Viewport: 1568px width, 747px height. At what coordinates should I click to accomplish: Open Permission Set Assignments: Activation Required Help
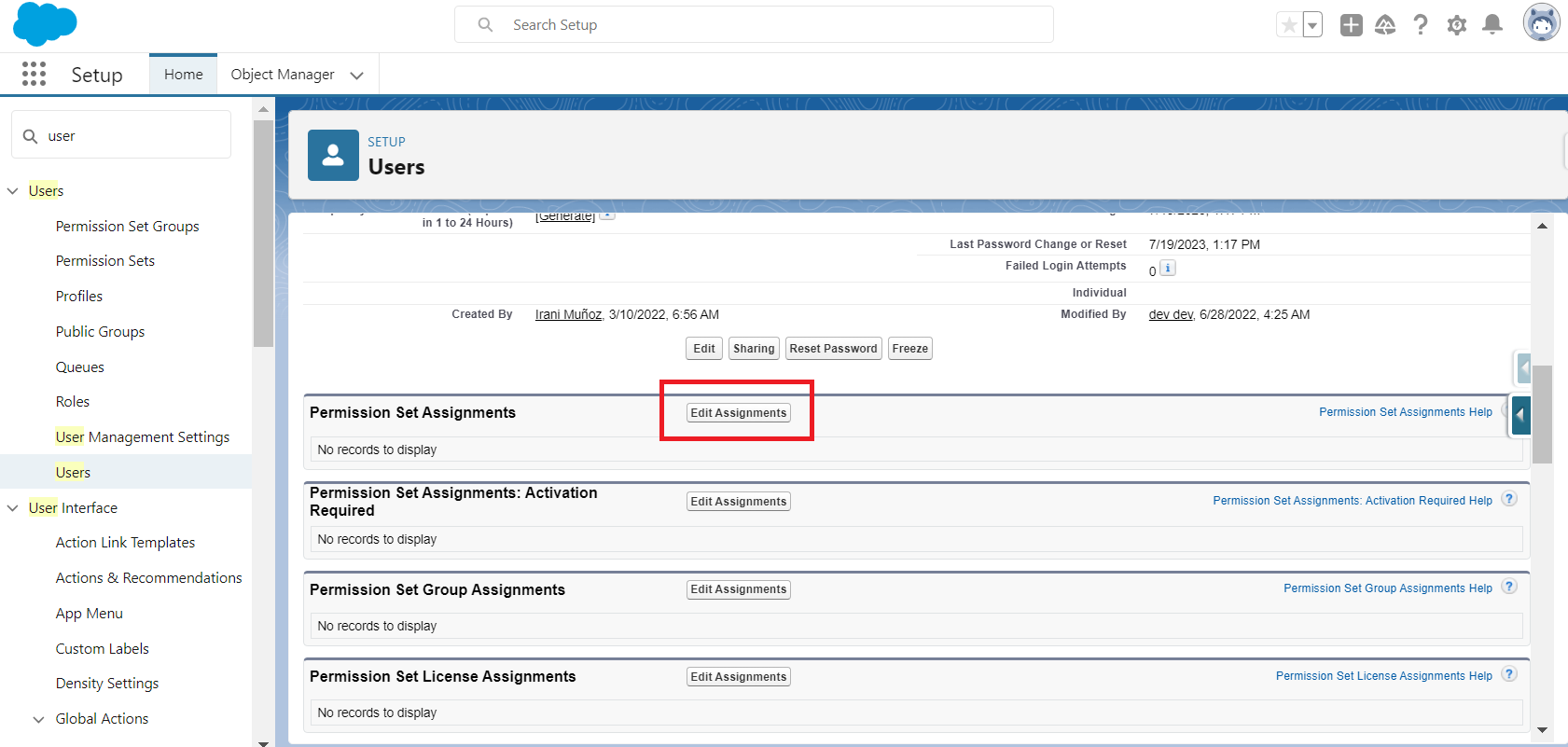(1353, 501)
